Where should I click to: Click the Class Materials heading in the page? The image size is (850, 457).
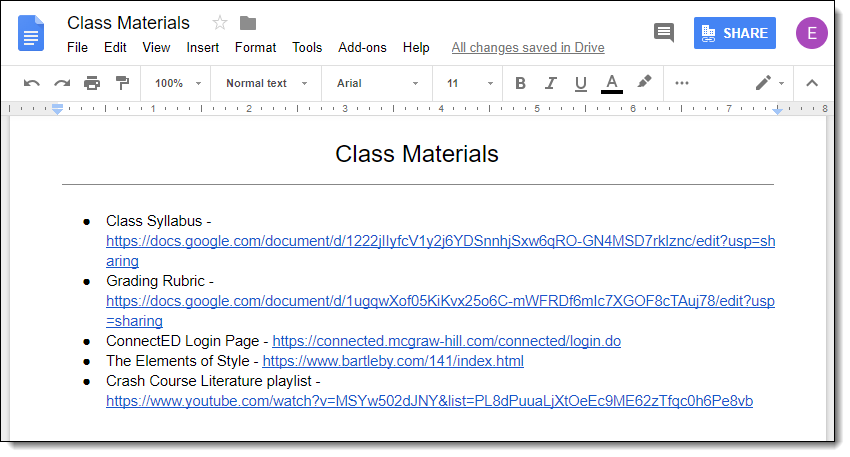pyautogui.click(x=416, y=154)
